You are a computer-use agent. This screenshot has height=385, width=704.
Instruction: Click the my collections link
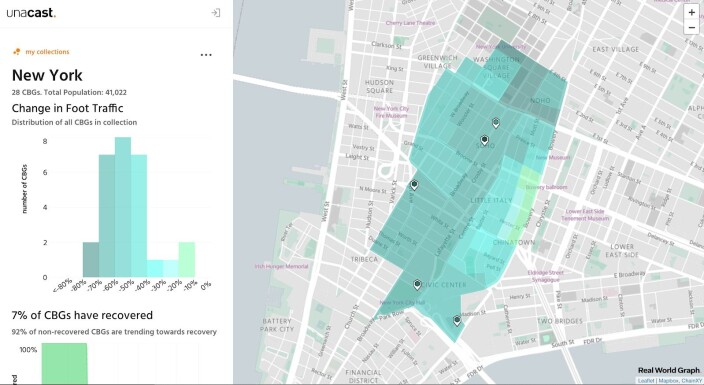click(47, 52)
